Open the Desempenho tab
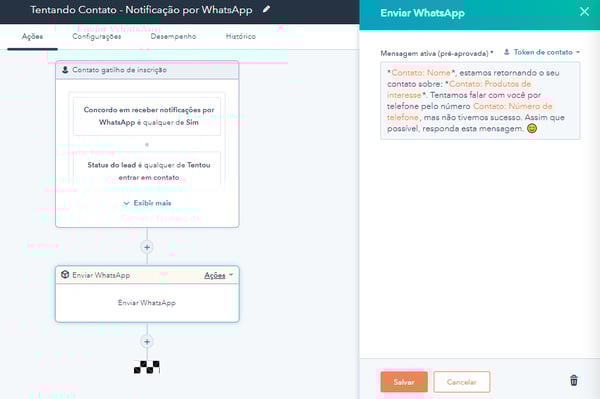 [173, 36]
